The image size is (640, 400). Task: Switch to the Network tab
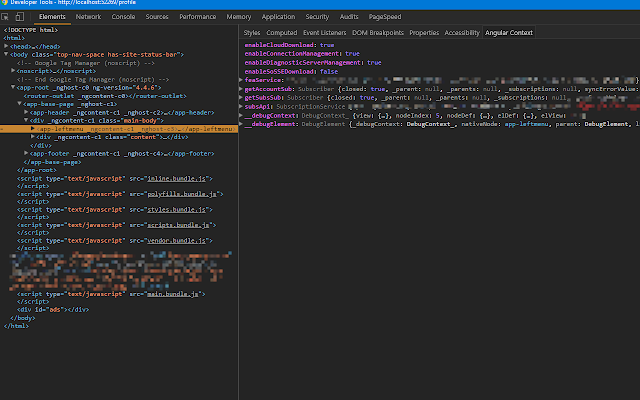(88, 17)
